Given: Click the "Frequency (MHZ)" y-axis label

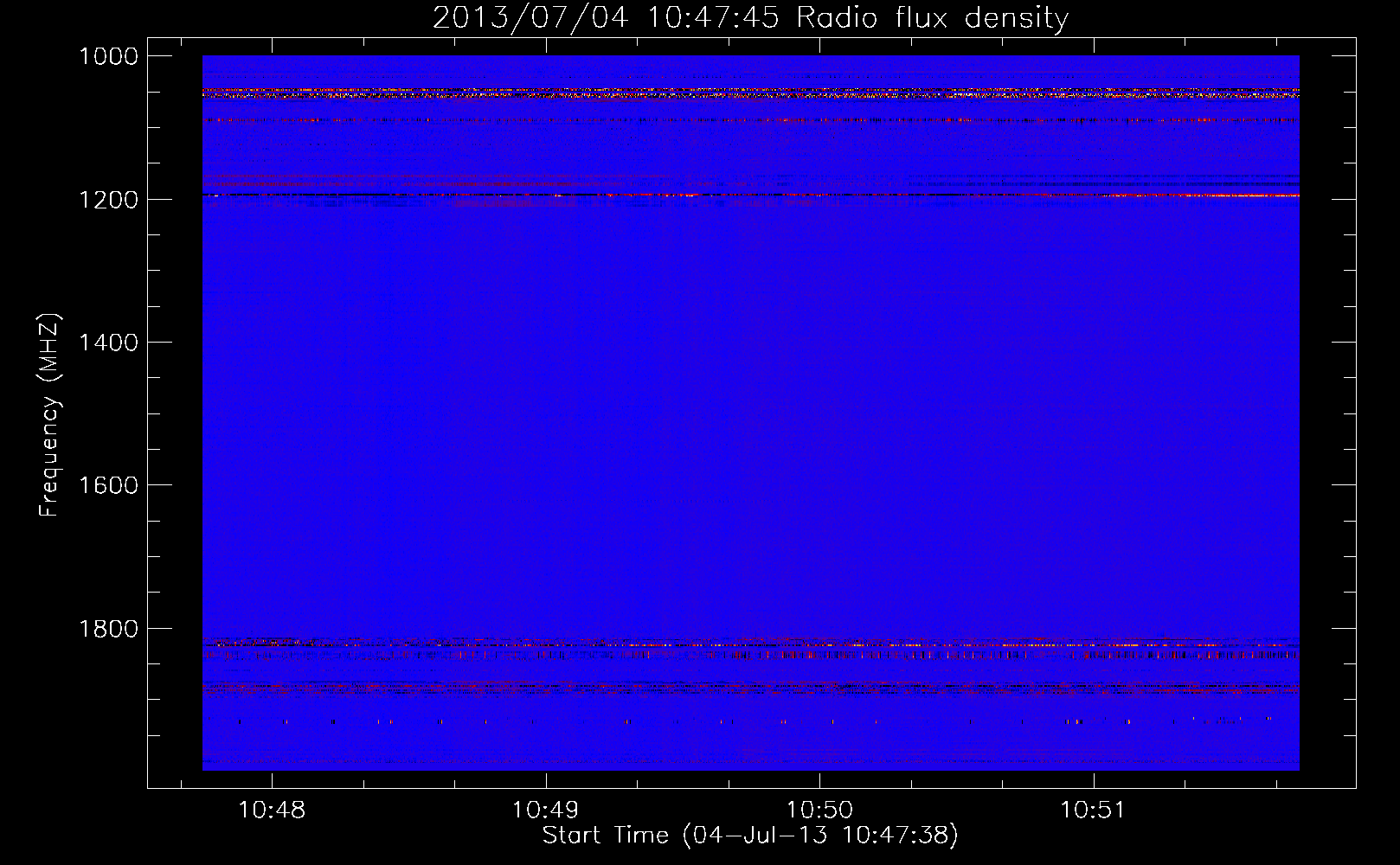Looking at the screenshot, I should 49,415.
